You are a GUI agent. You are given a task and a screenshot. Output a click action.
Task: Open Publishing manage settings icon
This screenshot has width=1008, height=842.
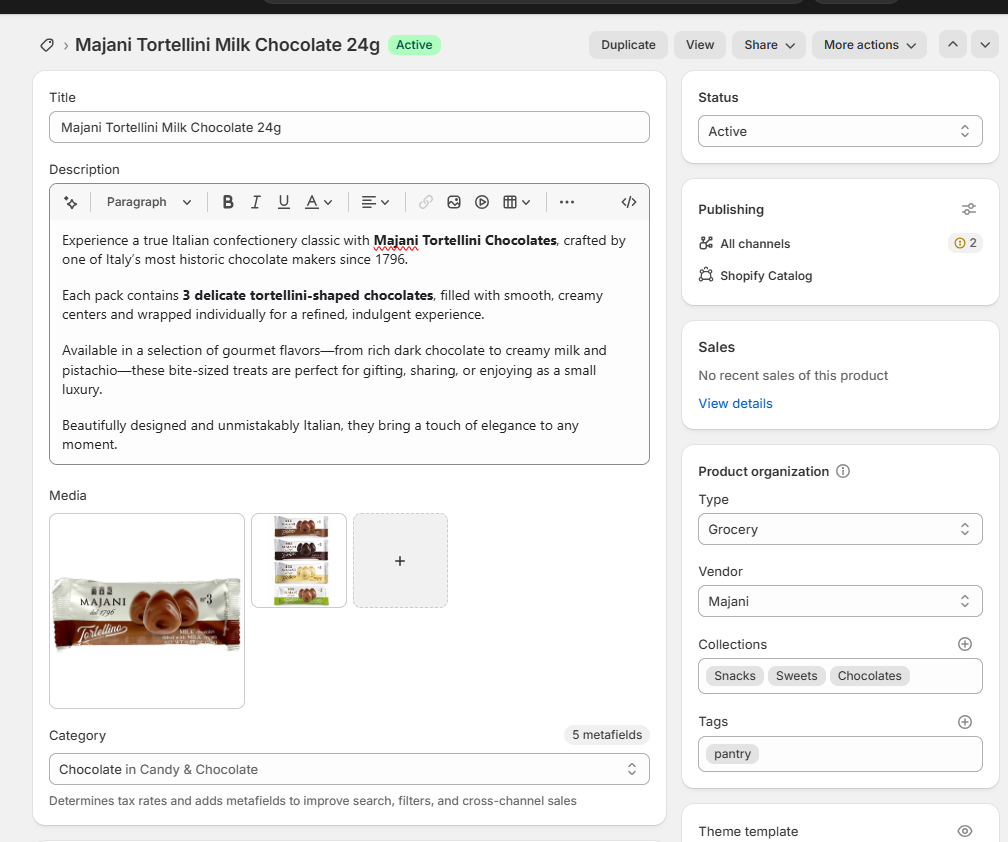pos(969,210)
